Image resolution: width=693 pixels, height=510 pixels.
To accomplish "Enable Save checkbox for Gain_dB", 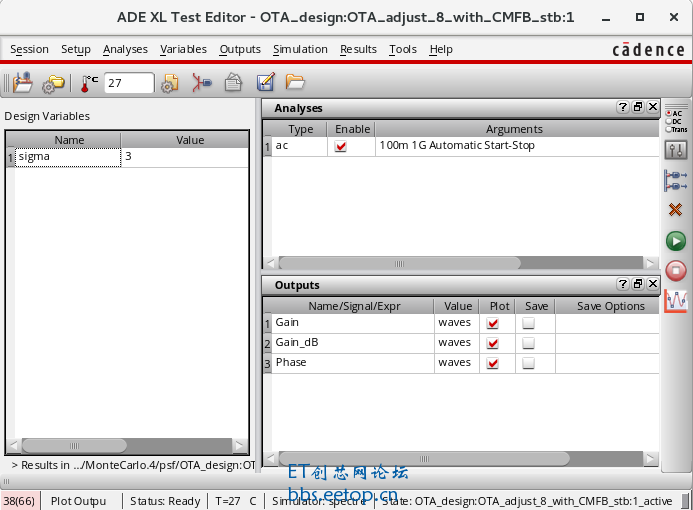I will 529,343.
